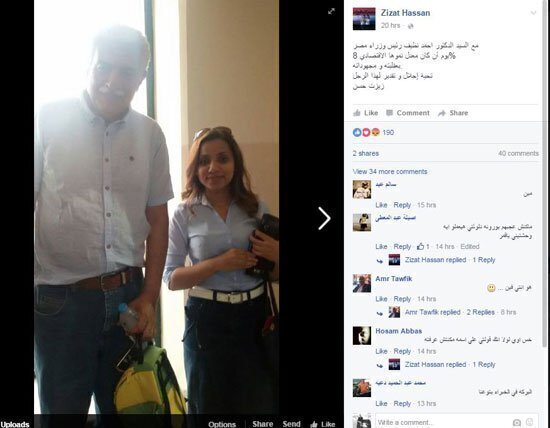Open the 2 shares link
This screenshot has width=550, height=428.
[365, 153]
